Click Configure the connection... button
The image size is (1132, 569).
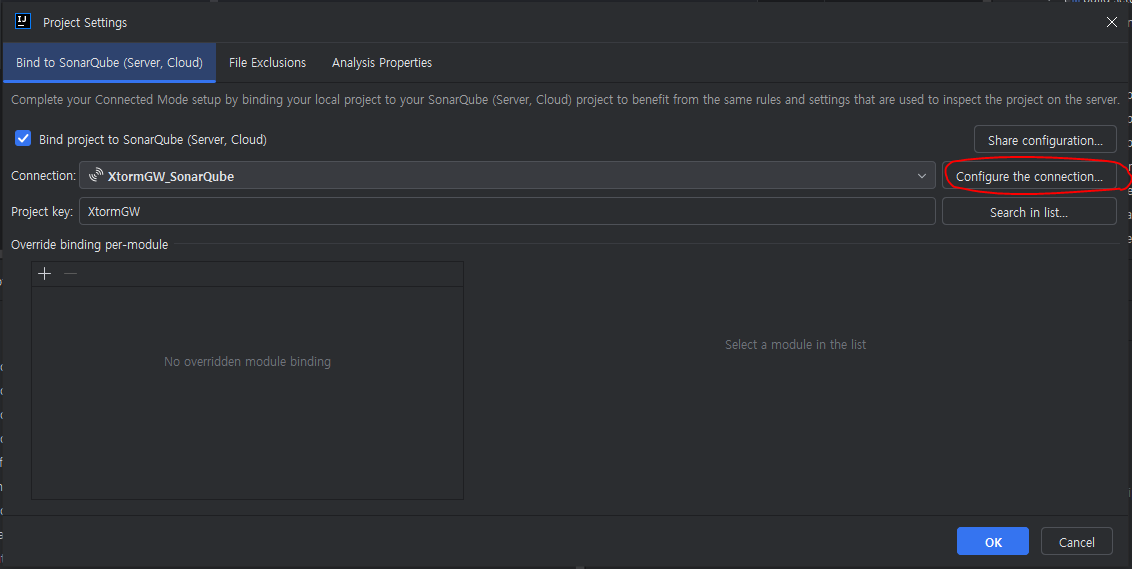click(1029, 176)
